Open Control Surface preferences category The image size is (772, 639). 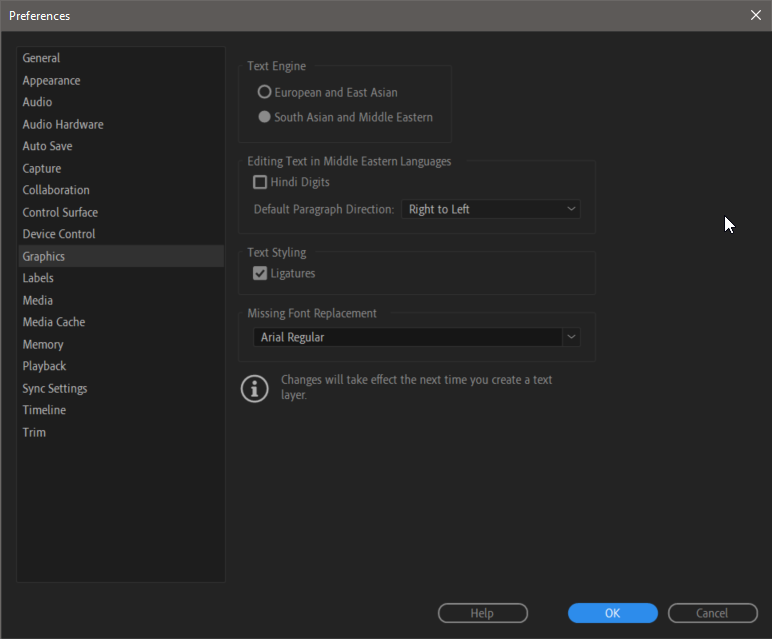[121, 212]
